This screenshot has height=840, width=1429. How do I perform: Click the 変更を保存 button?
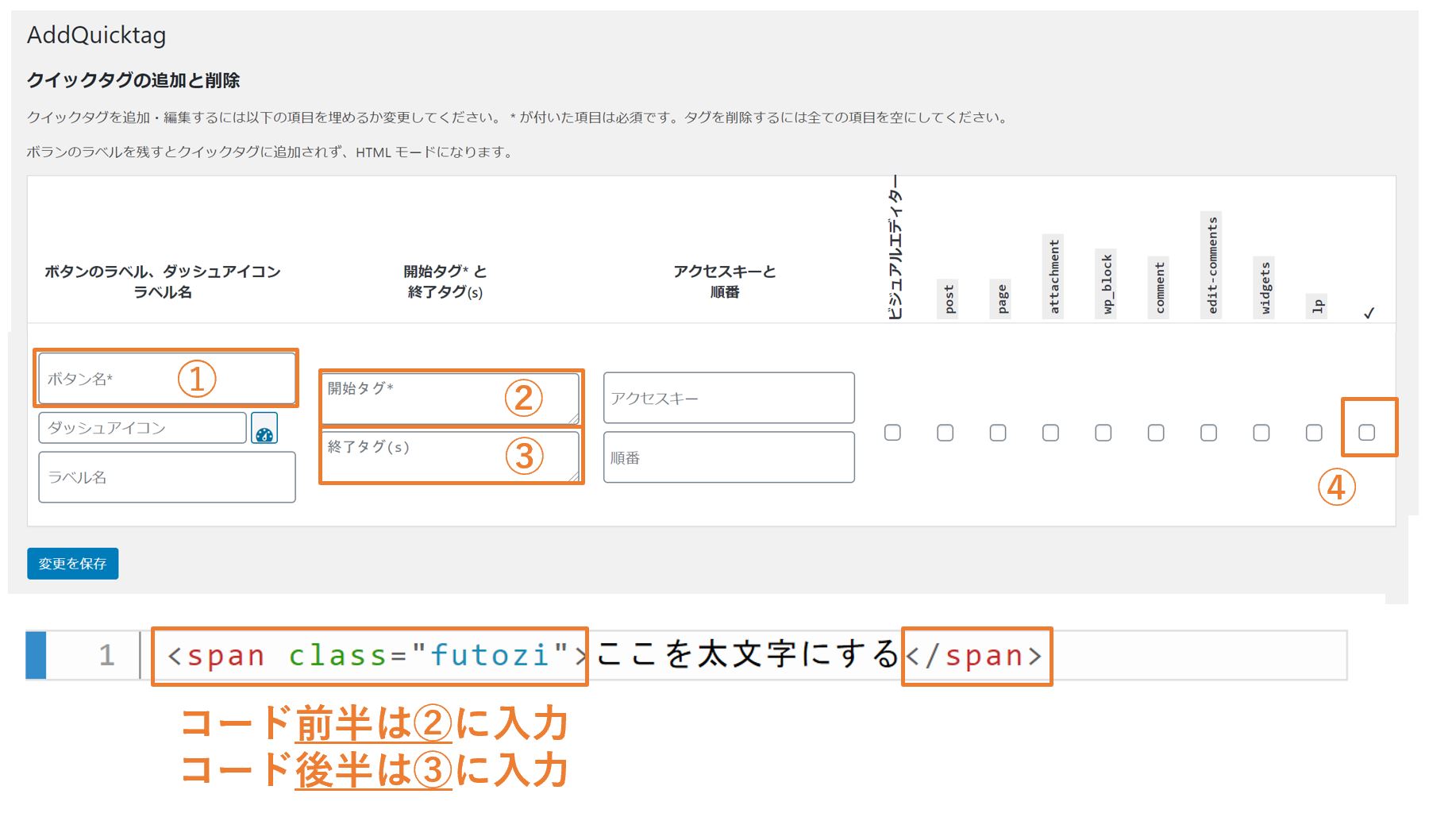pyautogui.click(x=72, y=564)
